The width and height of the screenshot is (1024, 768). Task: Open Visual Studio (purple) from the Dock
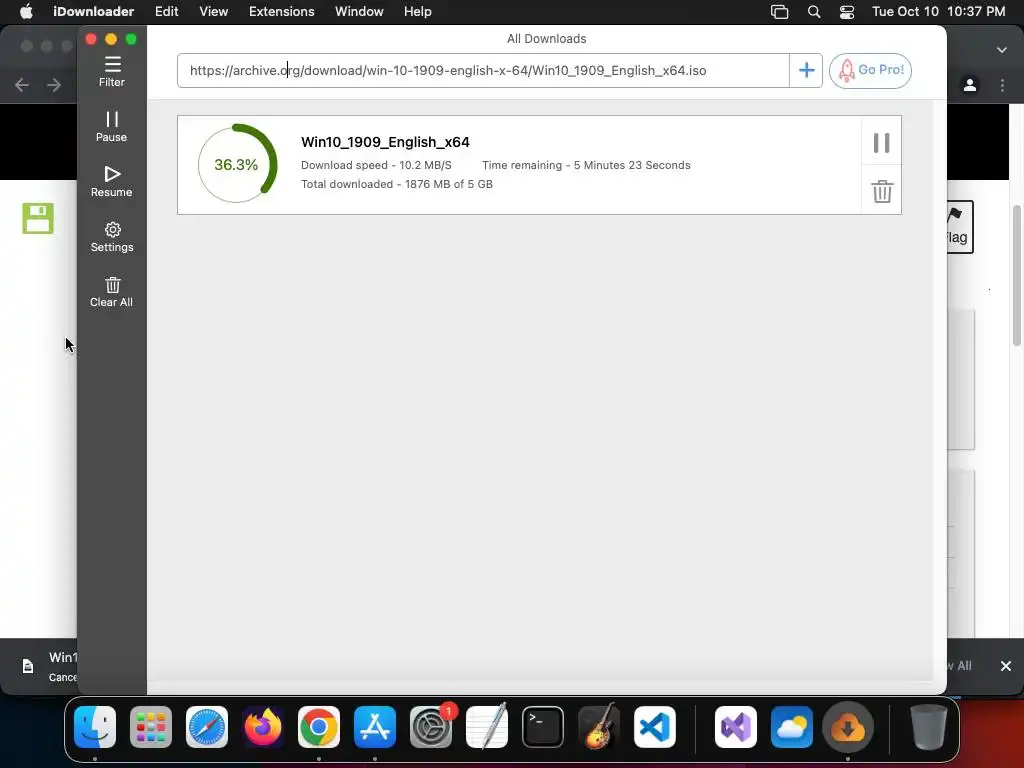coord(736,727)
